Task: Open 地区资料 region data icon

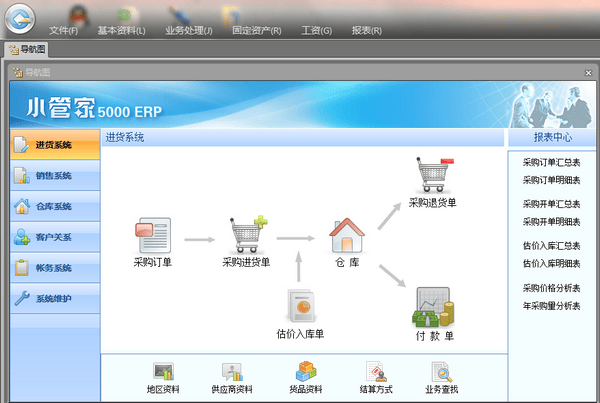Action: click(x=162, y=373)
